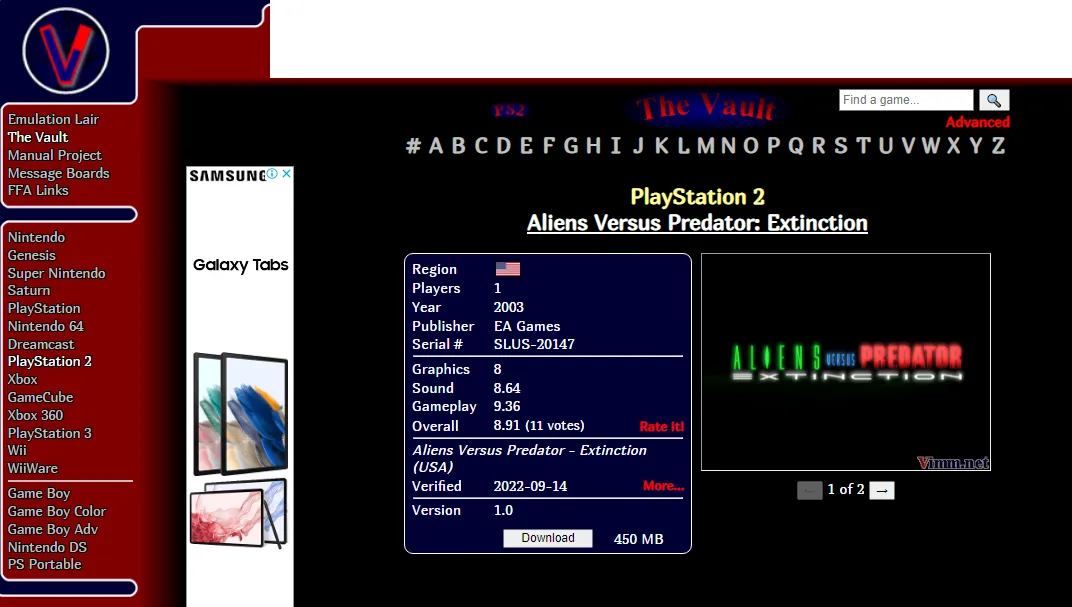Browse games starting with letter F
The width and height of the screenshot is (1072, 607).
(548, 146)
